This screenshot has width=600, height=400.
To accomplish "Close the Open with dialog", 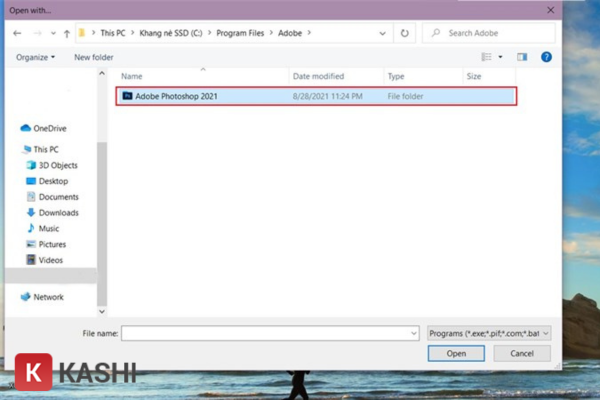I will pos(550,10).
